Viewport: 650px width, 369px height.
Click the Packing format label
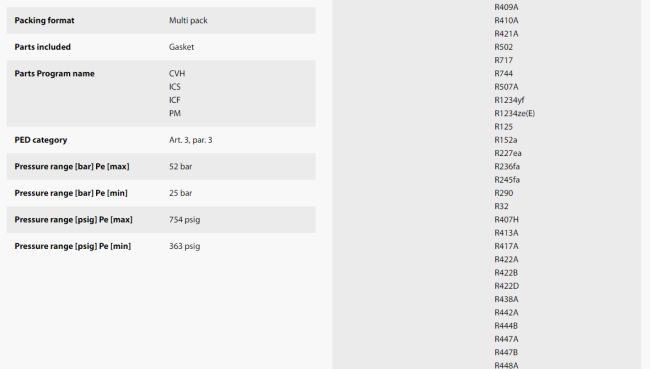pyautogui.click(x=44, y=20)
